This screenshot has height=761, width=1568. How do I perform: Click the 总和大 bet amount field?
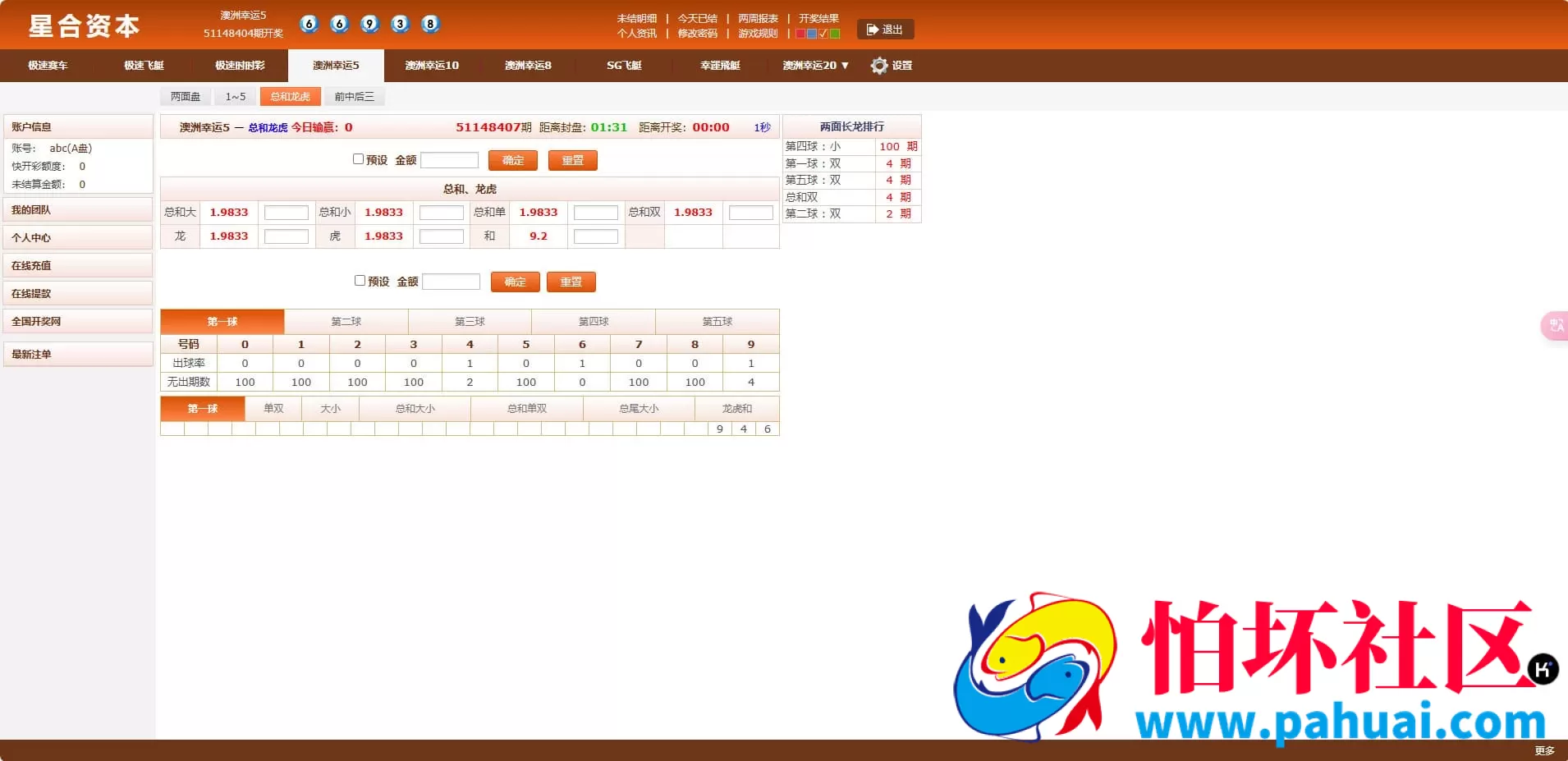click(286, 213)
